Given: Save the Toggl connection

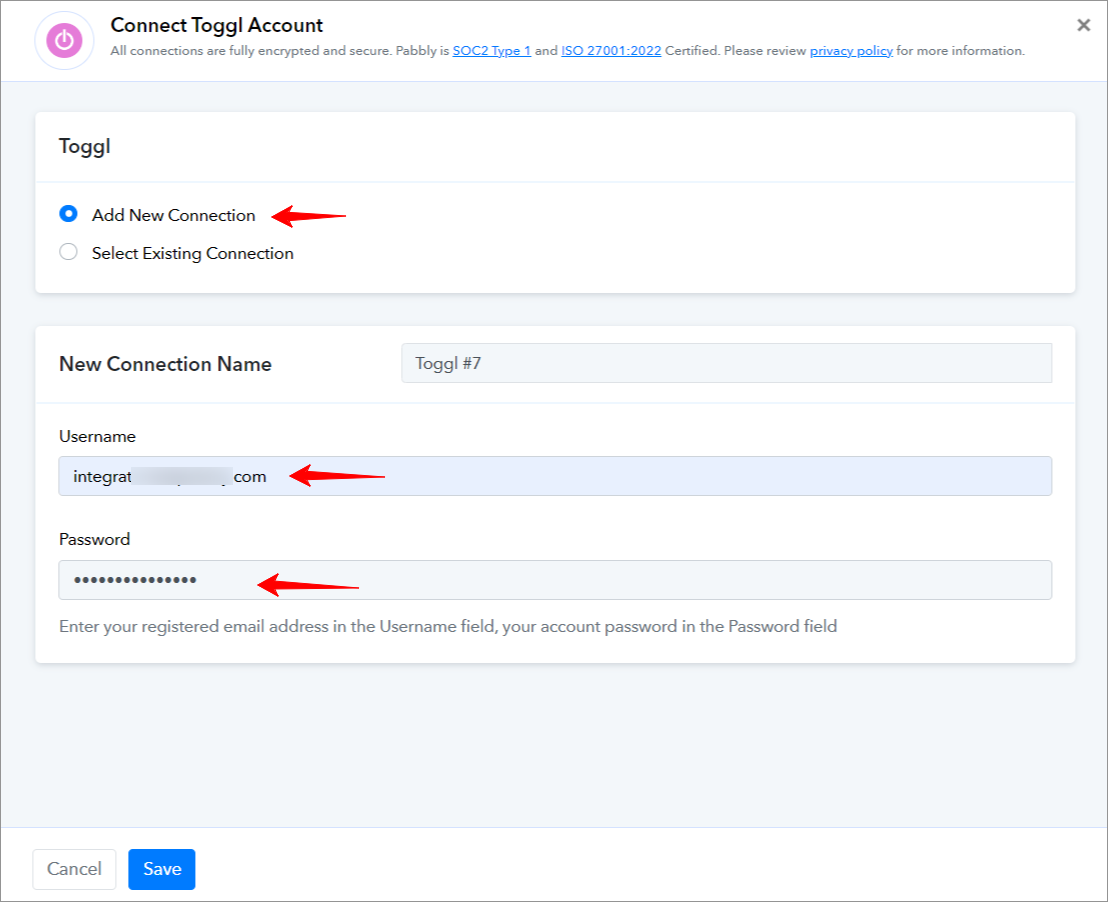Looking at the screenshot, I should point(162,869).
